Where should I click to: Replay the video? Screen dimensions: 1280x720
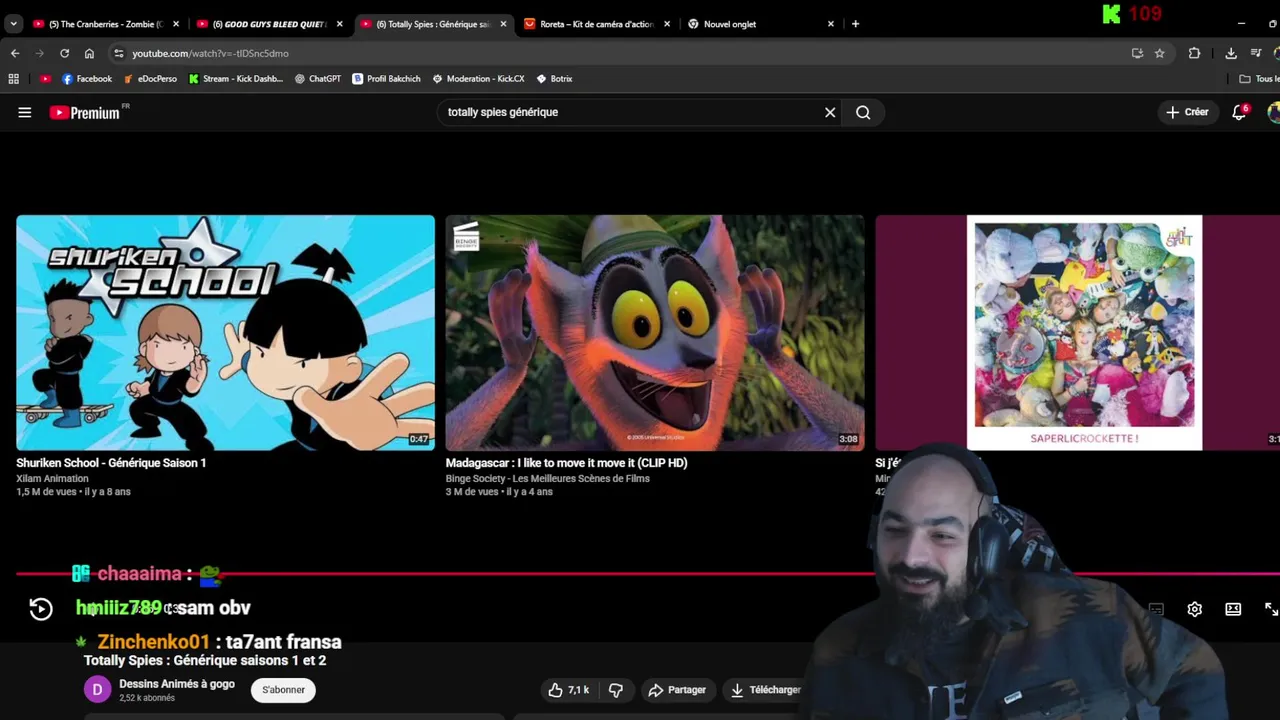41,609
